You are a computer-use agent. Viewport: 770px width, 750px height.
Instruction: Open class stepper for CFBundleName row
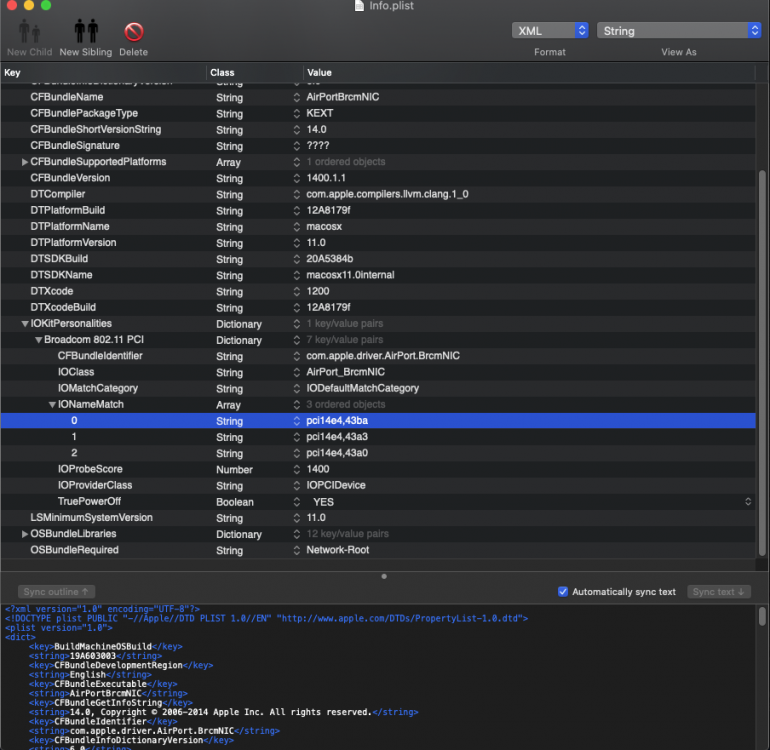pos(297,97)
